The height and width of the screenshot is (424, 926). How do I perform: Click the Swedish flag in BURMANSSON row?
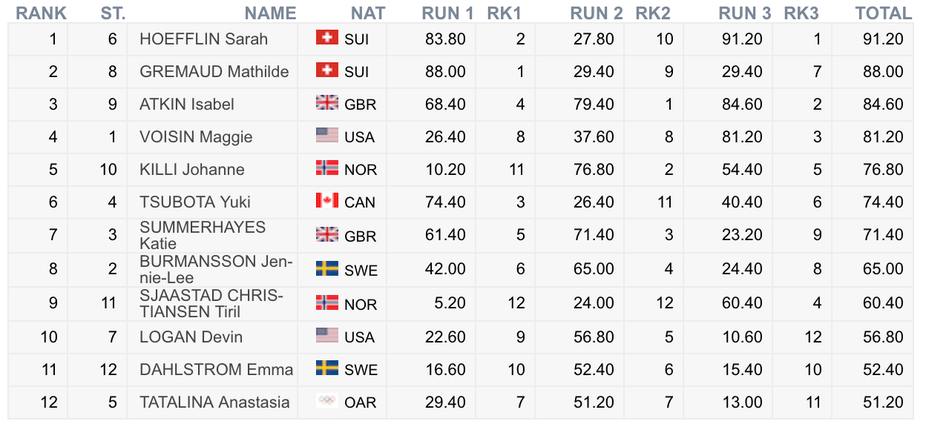click(327, 269)
